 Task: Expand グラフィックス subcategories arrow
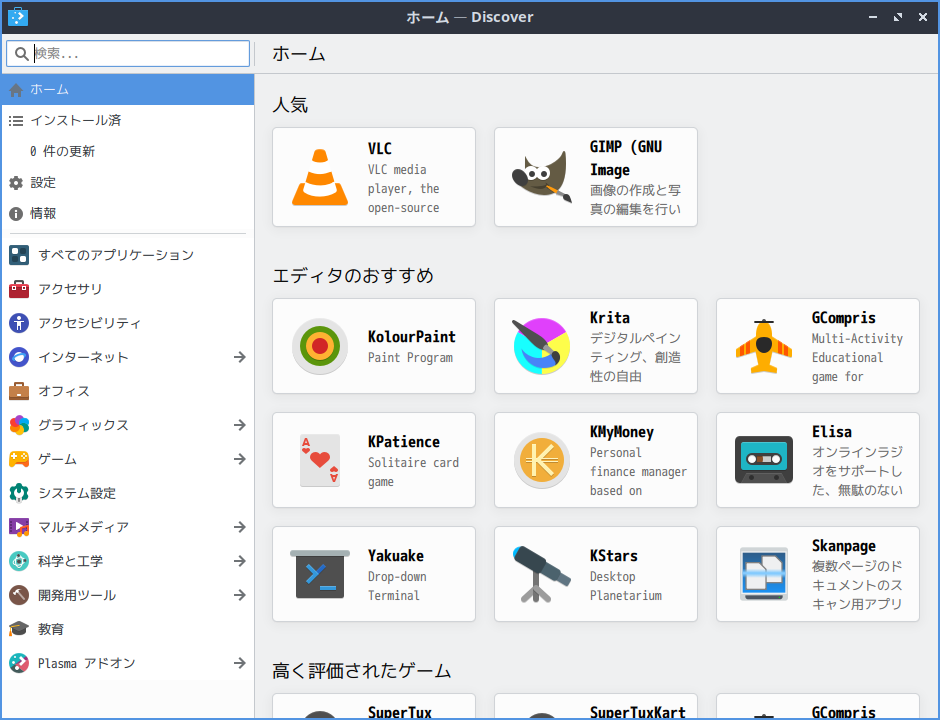tap(240, 425)
